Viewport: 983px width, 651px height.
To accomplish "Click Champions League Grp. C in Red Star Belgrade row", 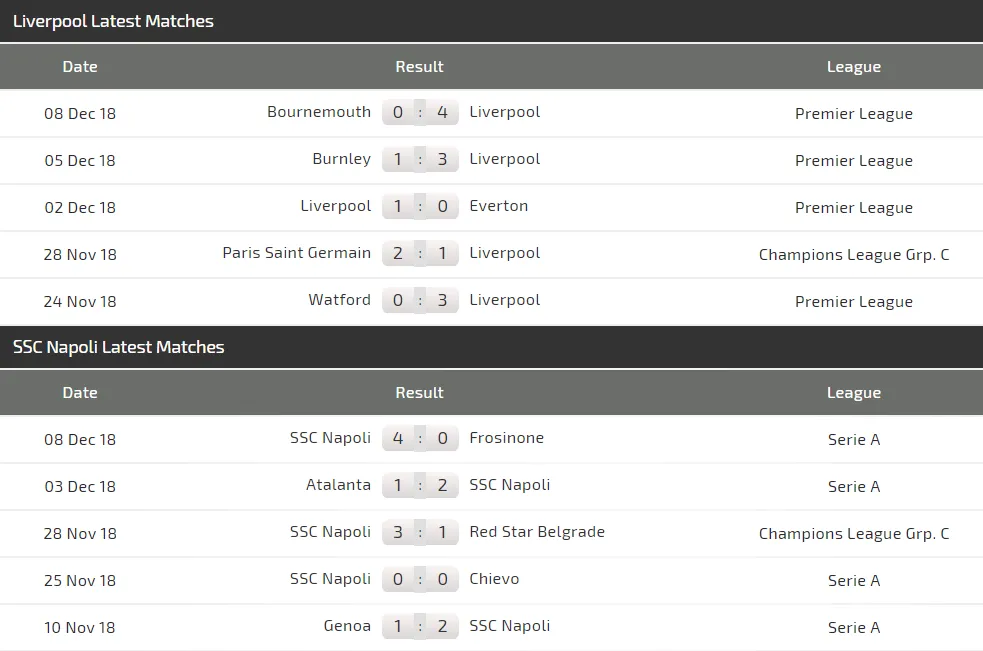I will 854,533.
